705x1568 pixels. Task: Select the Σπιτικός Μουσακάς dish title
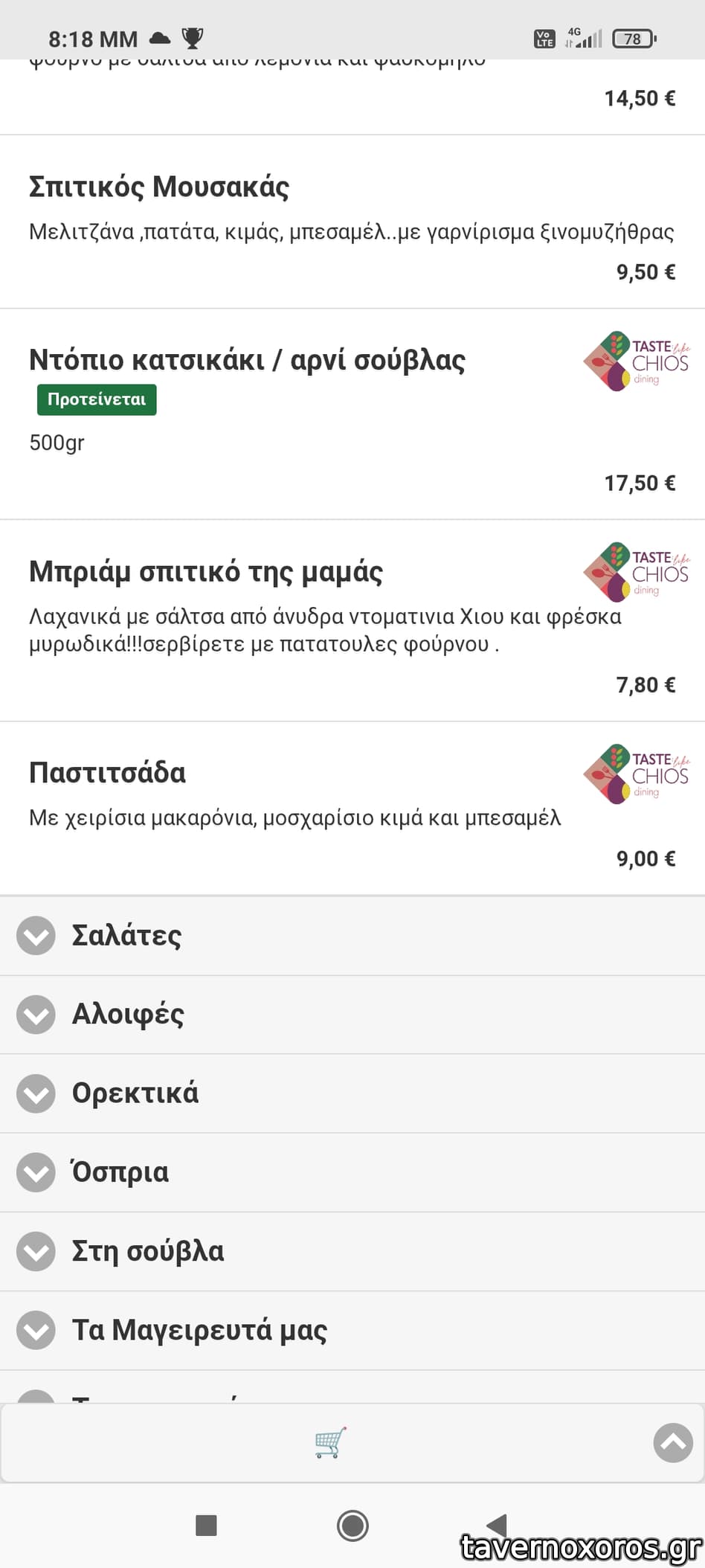[158, 187]
